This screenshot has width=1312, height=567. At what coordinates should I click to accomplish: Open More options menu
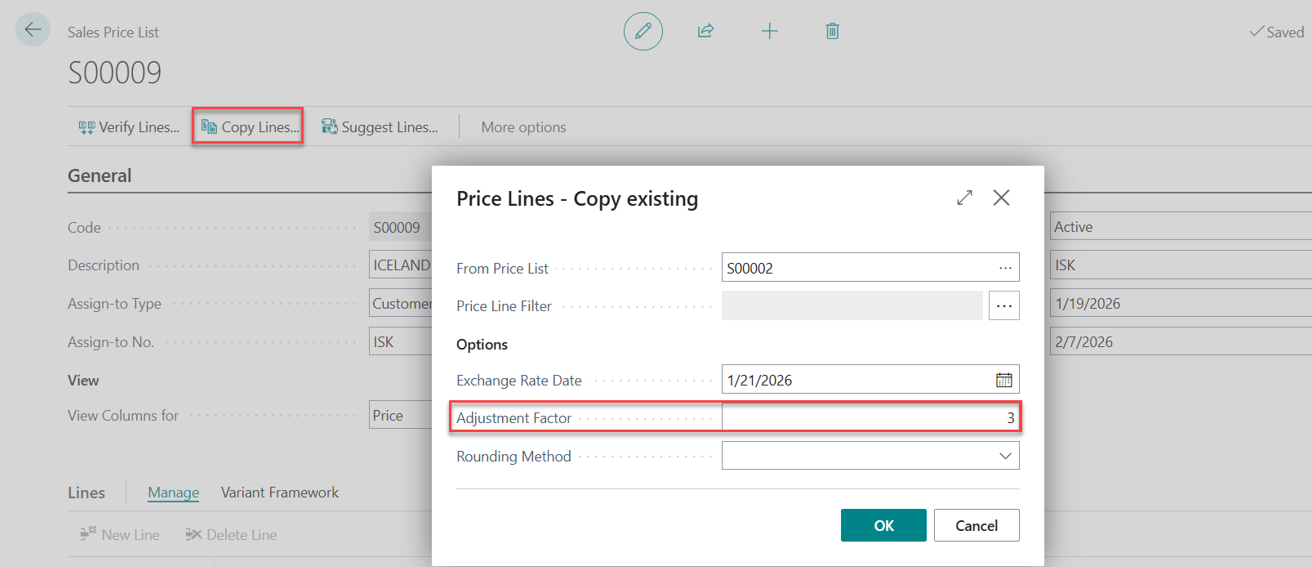pos(523,127)
